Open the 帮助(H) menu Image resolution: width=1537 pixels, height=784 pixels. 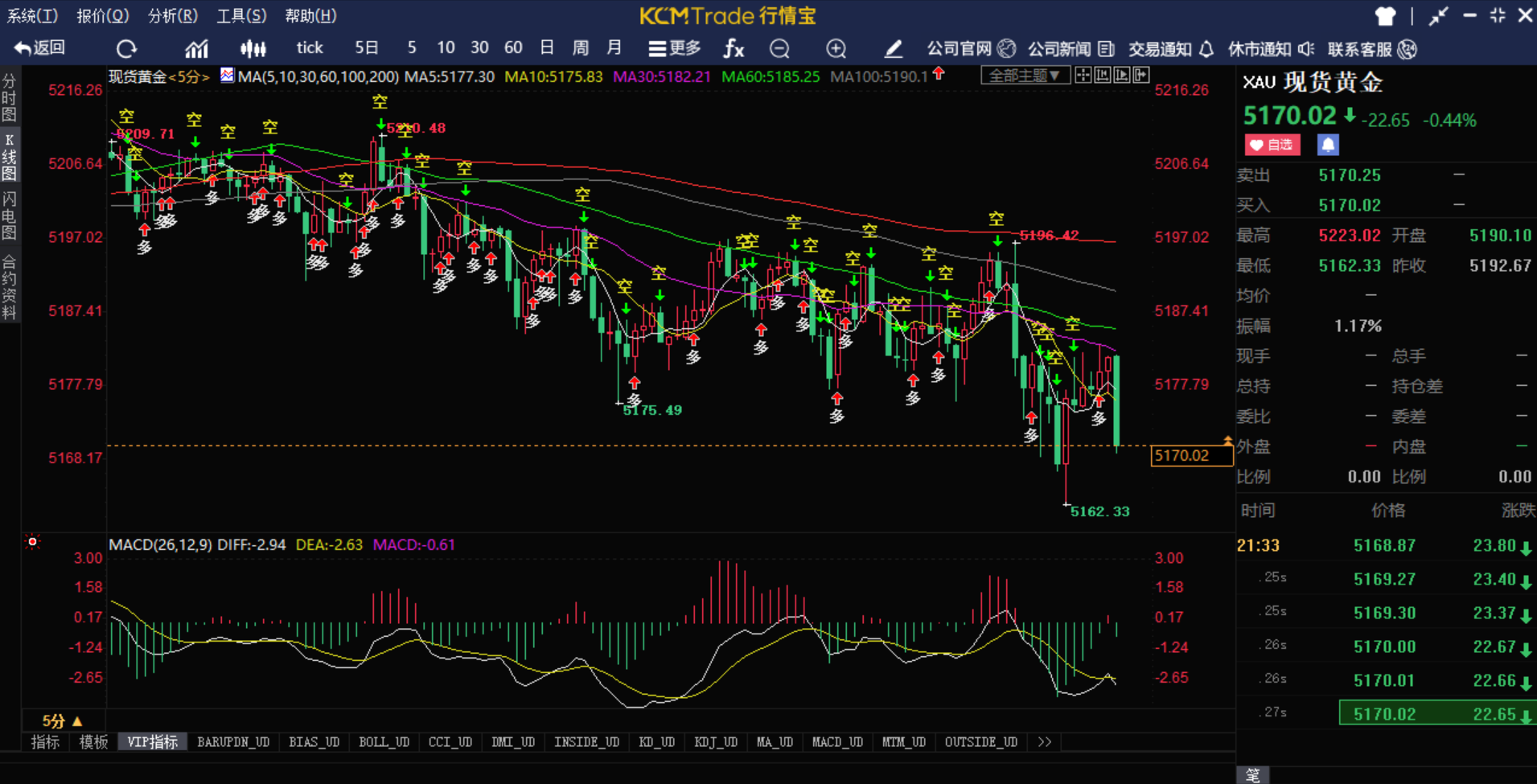310,15
